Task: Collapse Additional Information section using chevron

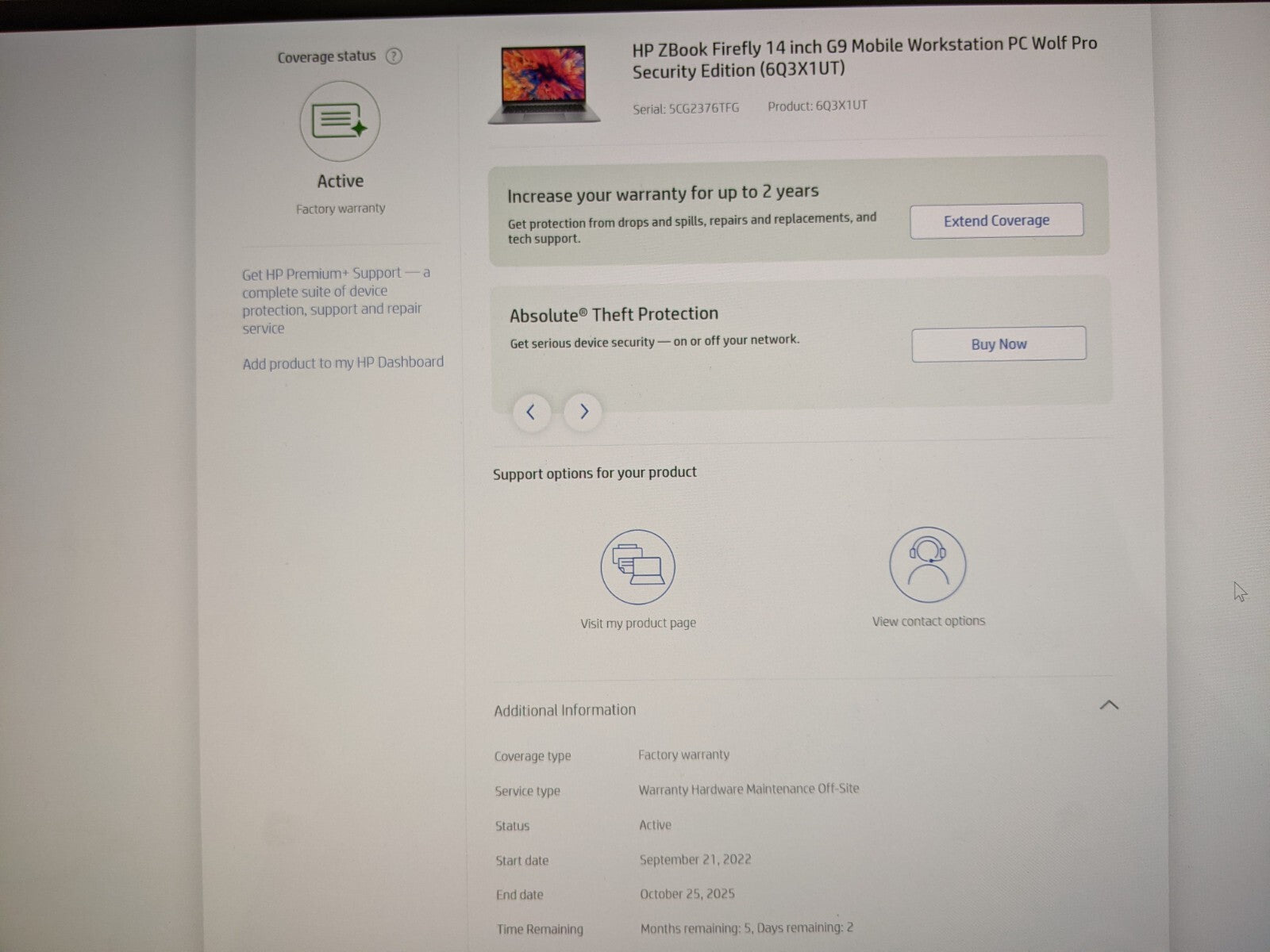Action: tap(1109, 704)
